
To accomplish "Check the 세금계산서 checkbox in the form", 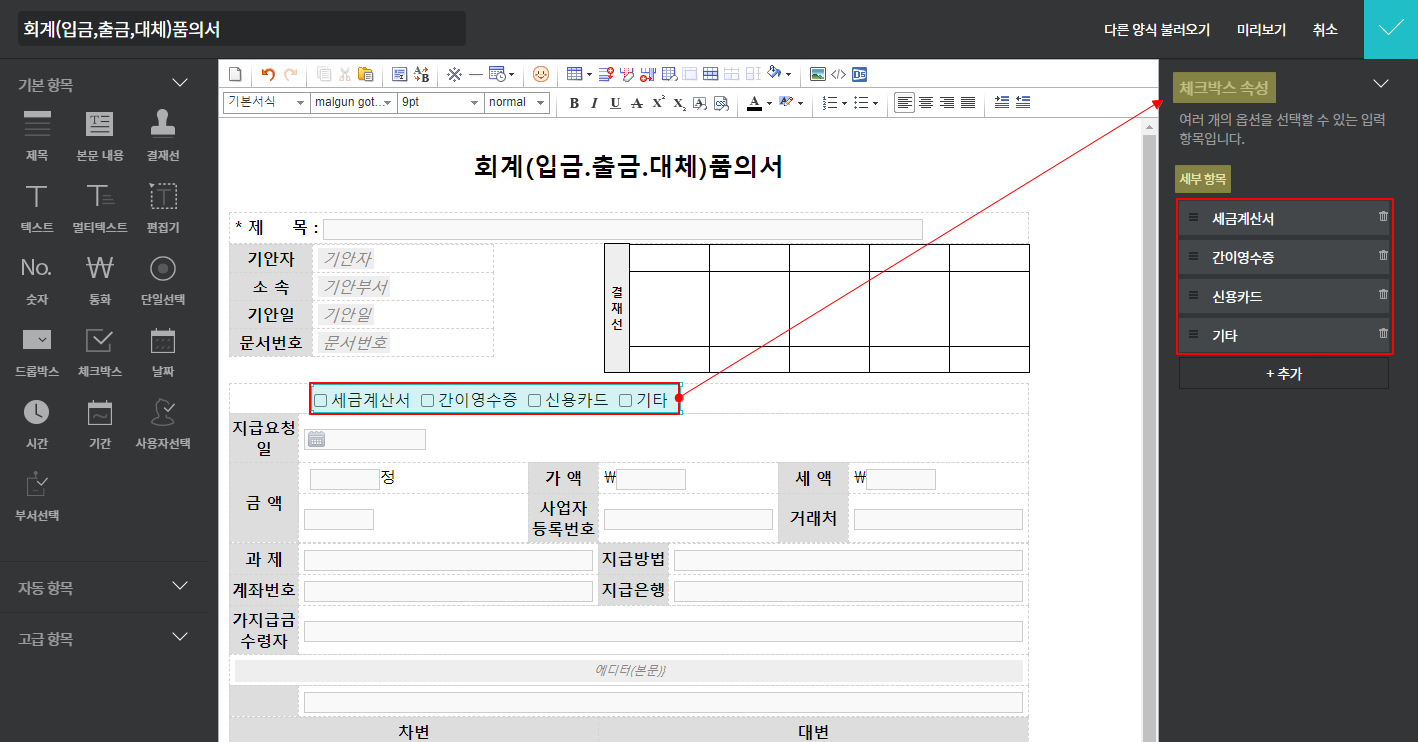I will click(x=321, y=400).
